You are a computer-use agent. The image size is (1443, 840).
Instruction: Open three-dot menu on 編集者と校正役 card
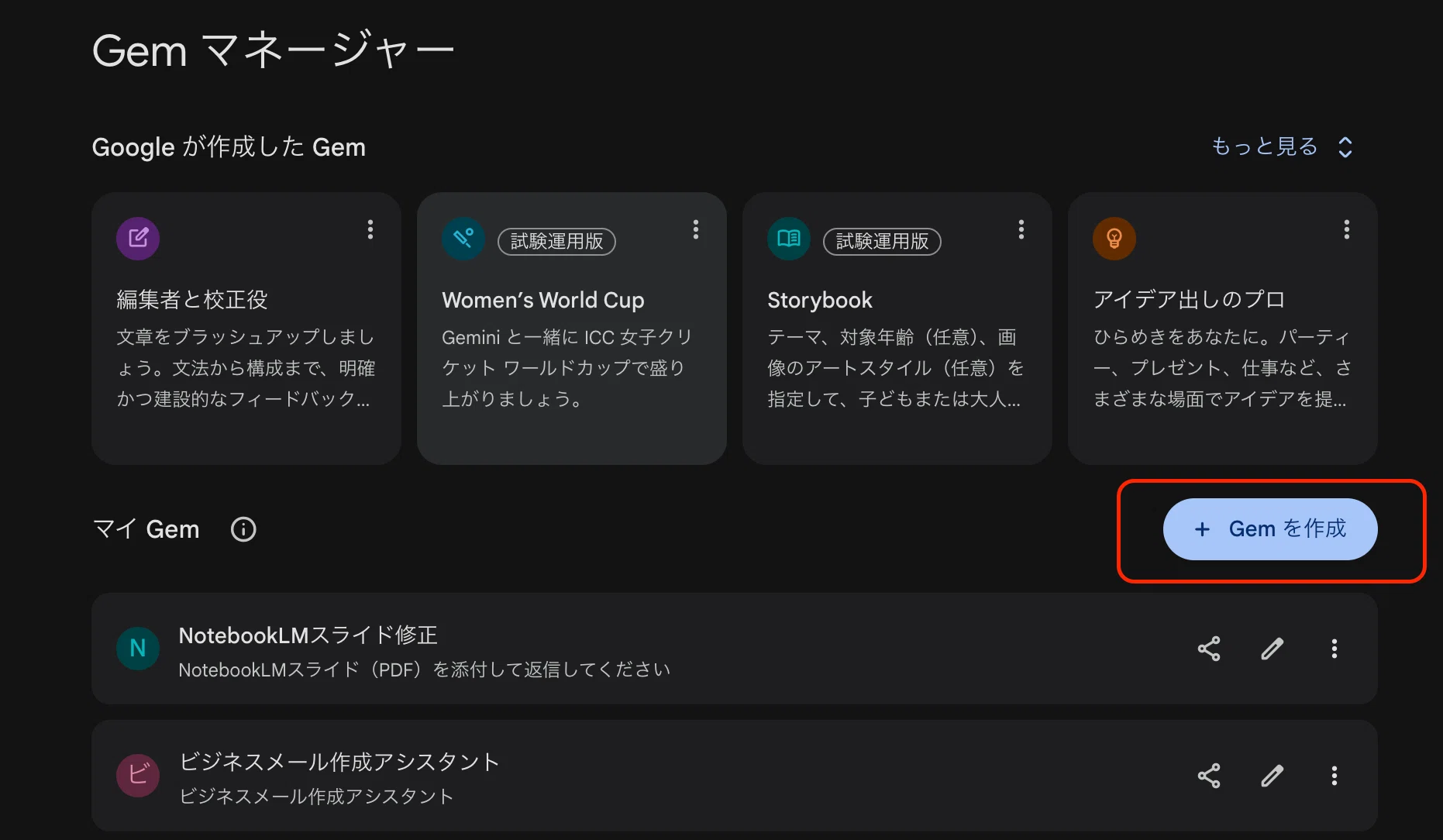click(370, 229)
